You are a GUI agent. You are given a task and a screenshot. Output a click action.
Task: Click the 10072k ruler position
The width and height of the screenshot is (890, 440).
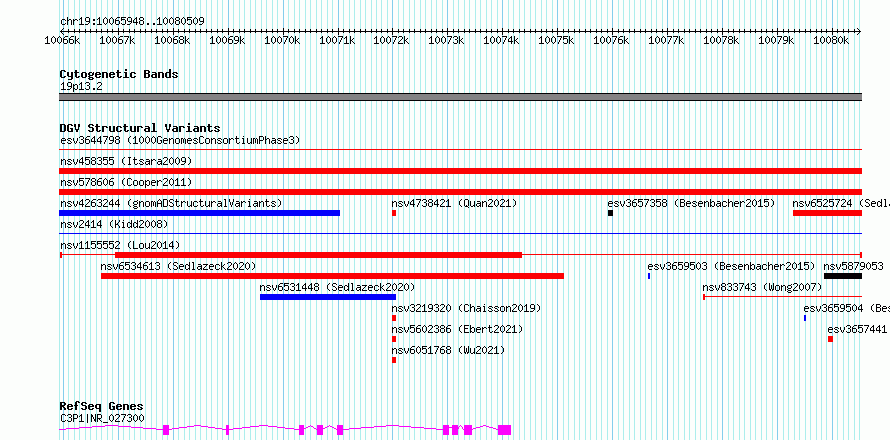click(x=392, y=40)
